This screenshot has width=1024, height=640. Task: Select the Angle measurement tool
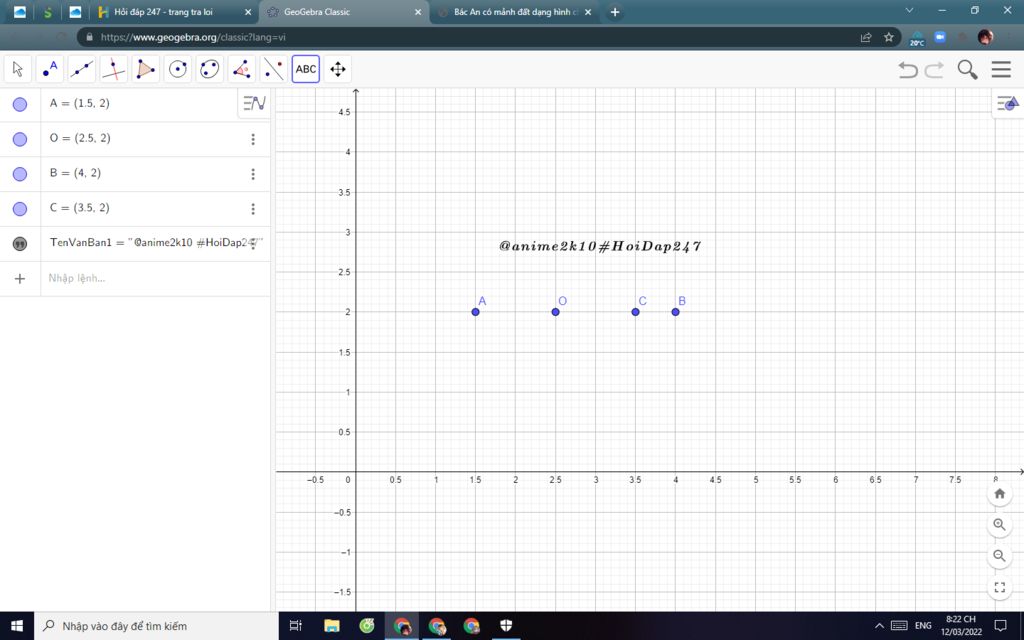[x=242, y=69]
